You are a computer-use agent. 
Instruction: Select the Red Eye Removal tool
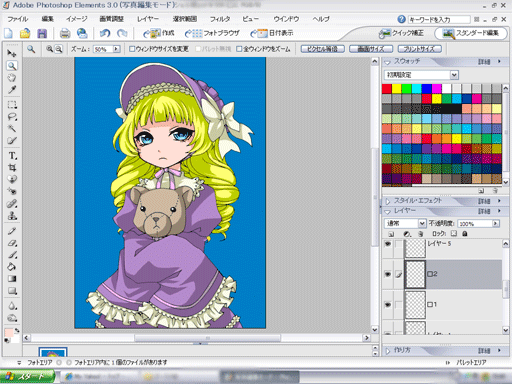pos(12,192)
